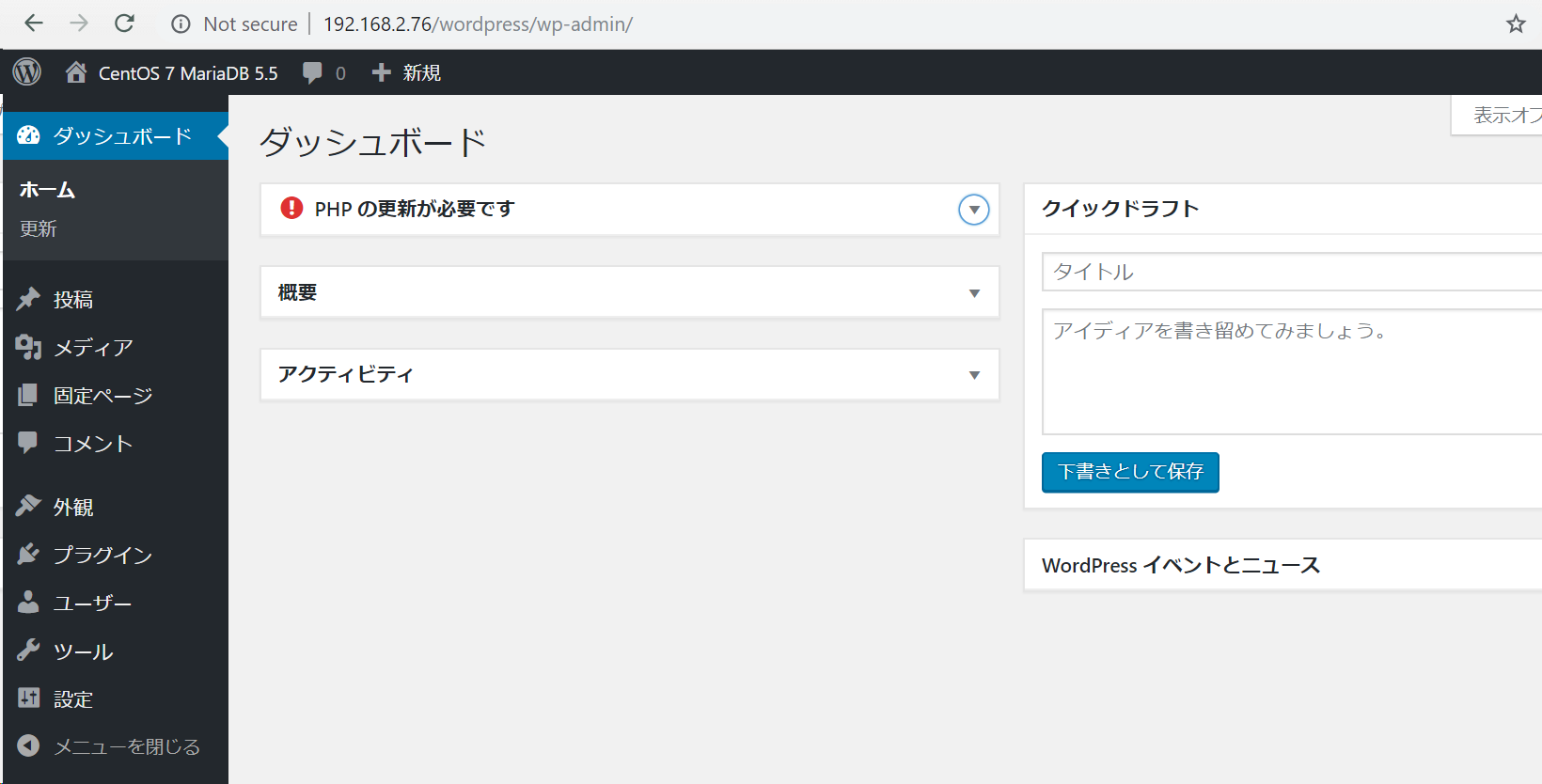Screen dimensions: 1542x784
Task: Go forward in browser history
Action: coord(79,24)
